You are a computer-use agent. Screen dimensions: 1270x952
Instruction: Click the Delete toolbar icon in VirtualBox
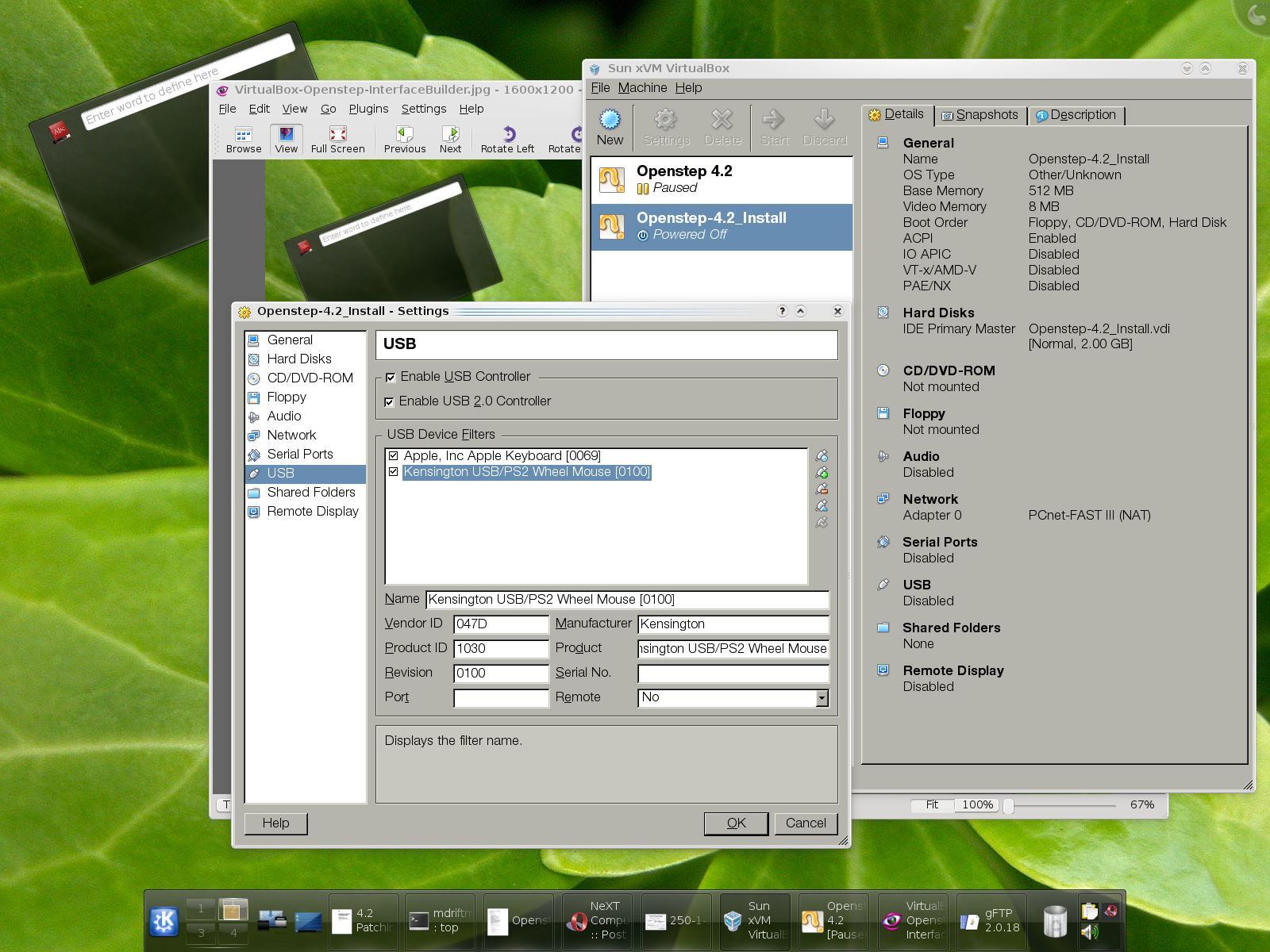(722, 125)
